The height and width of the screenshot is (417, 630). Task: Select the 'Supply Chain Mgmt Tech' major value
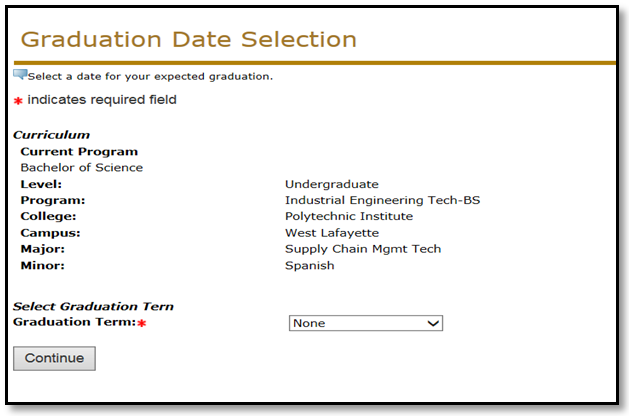coord(363,249)
